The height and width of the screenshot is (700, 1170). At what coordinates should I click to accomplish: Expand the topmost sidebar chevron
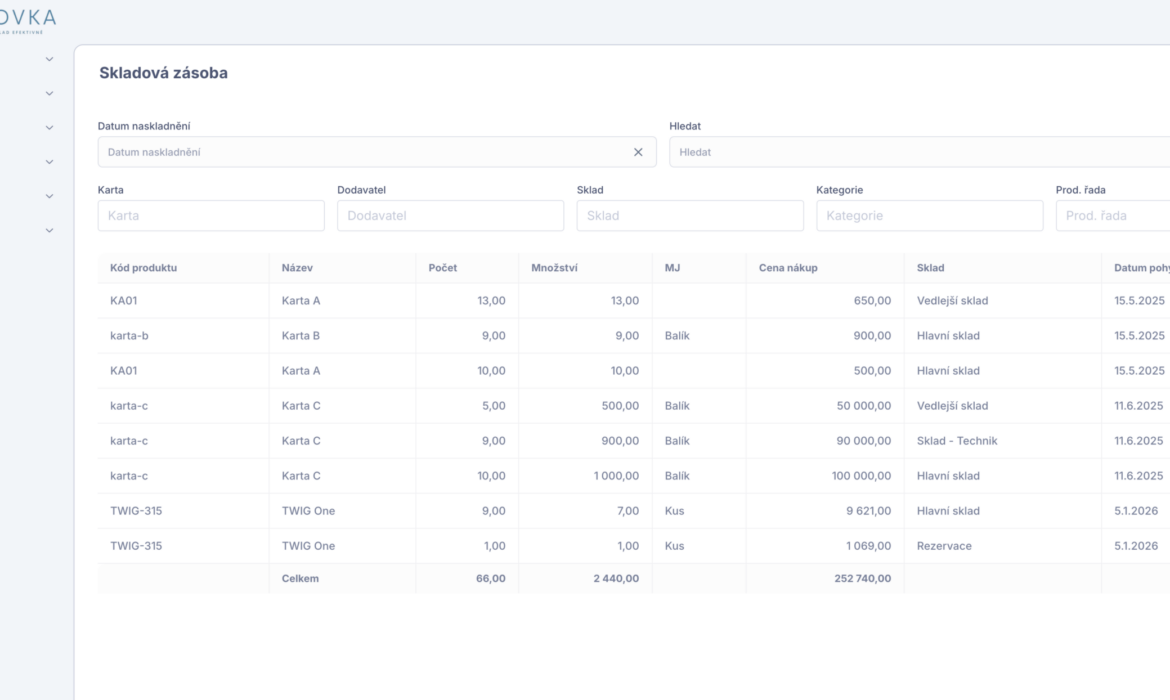coord(49,60)
